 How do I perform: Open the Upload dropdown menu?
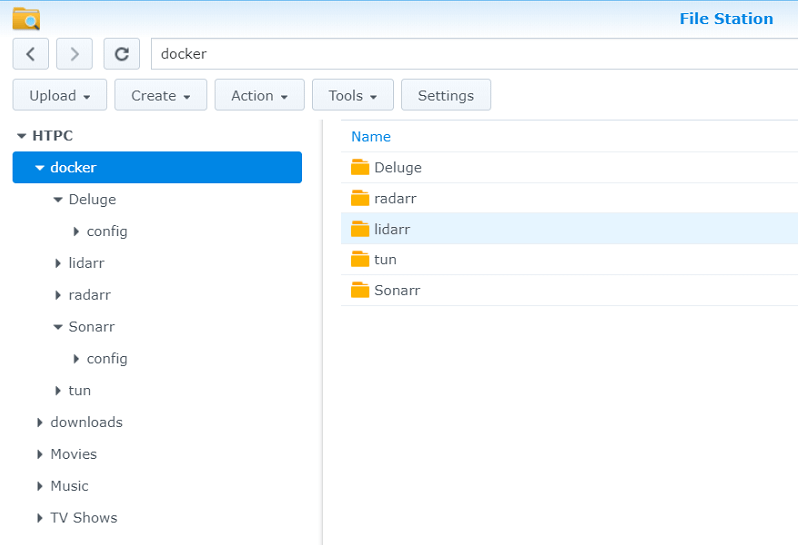pyautogui.click(x=60, y=95)
